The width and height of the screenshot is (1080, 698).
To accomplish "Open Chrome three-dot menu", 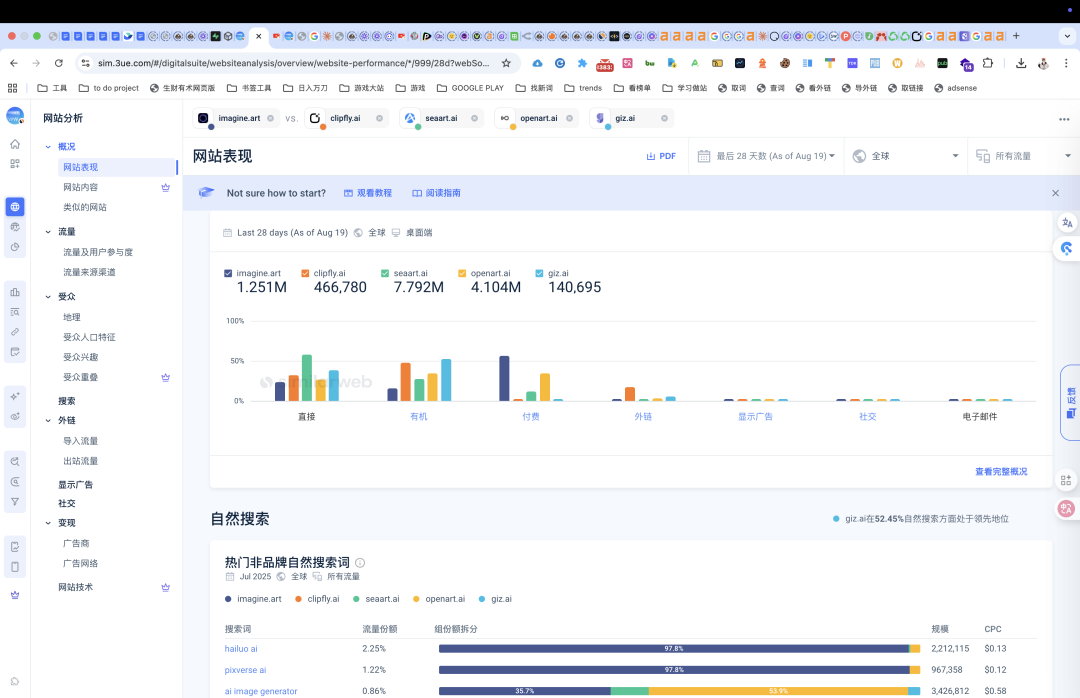I will click(x=1066, y=63).
